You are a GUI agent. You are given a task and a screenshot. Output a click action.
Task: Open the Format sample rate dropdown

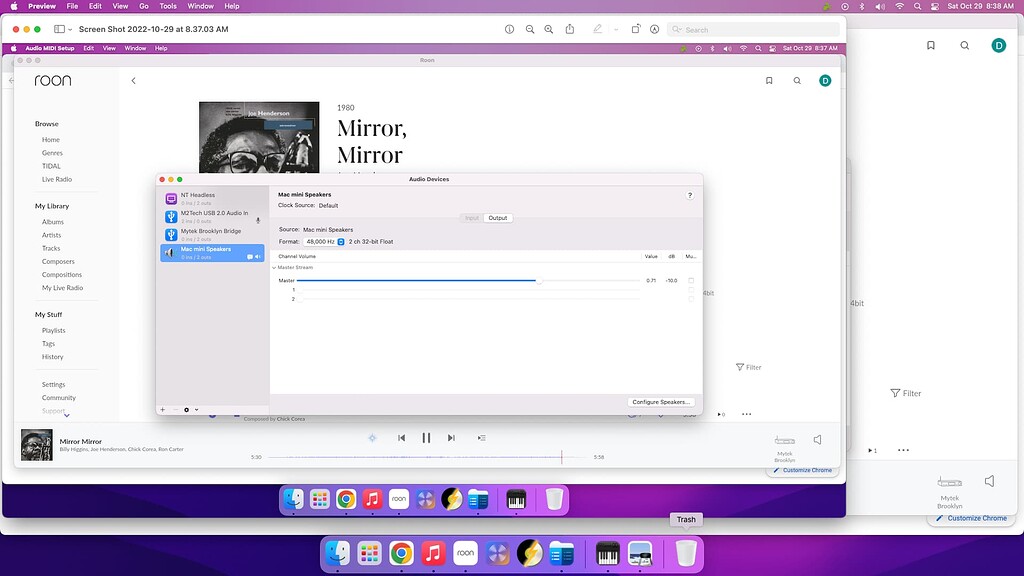point(341,241)
